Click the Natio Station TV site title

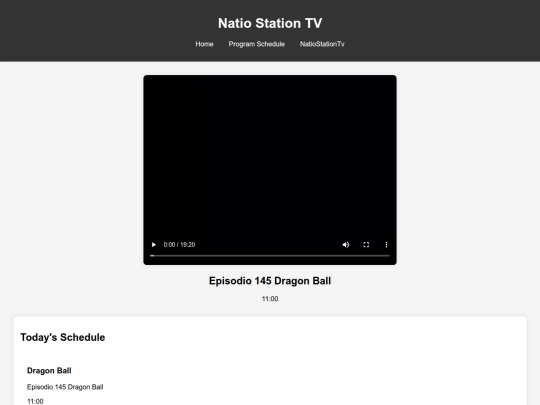pos(270,23)
